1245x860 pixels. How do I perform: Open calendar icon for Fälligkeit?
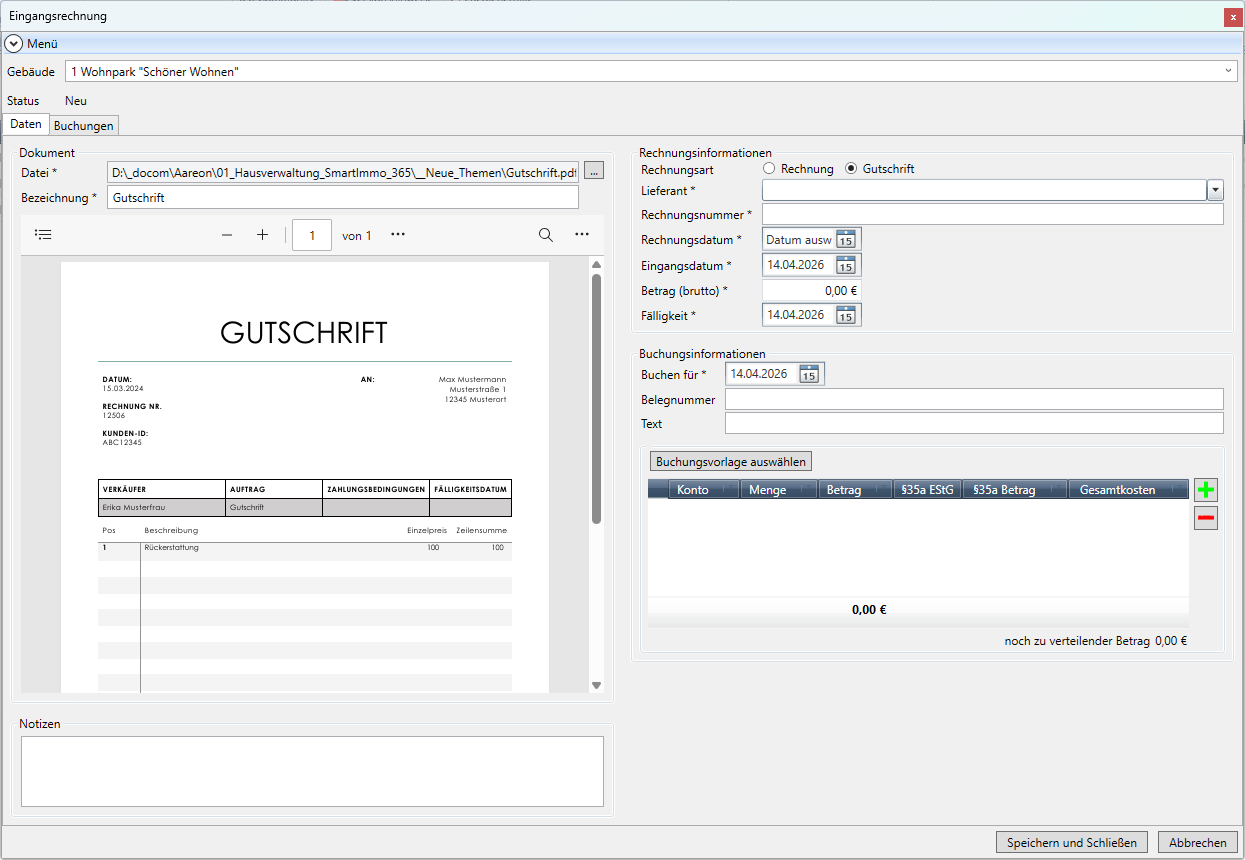[846, 315]
